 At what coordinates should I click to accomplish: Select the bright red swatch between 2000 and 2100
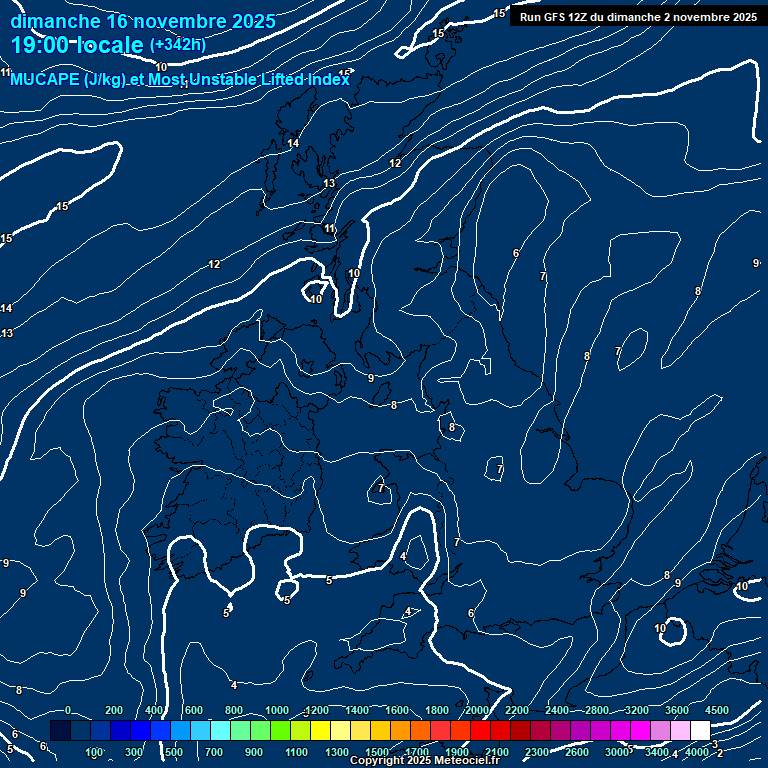coord(480,730)
